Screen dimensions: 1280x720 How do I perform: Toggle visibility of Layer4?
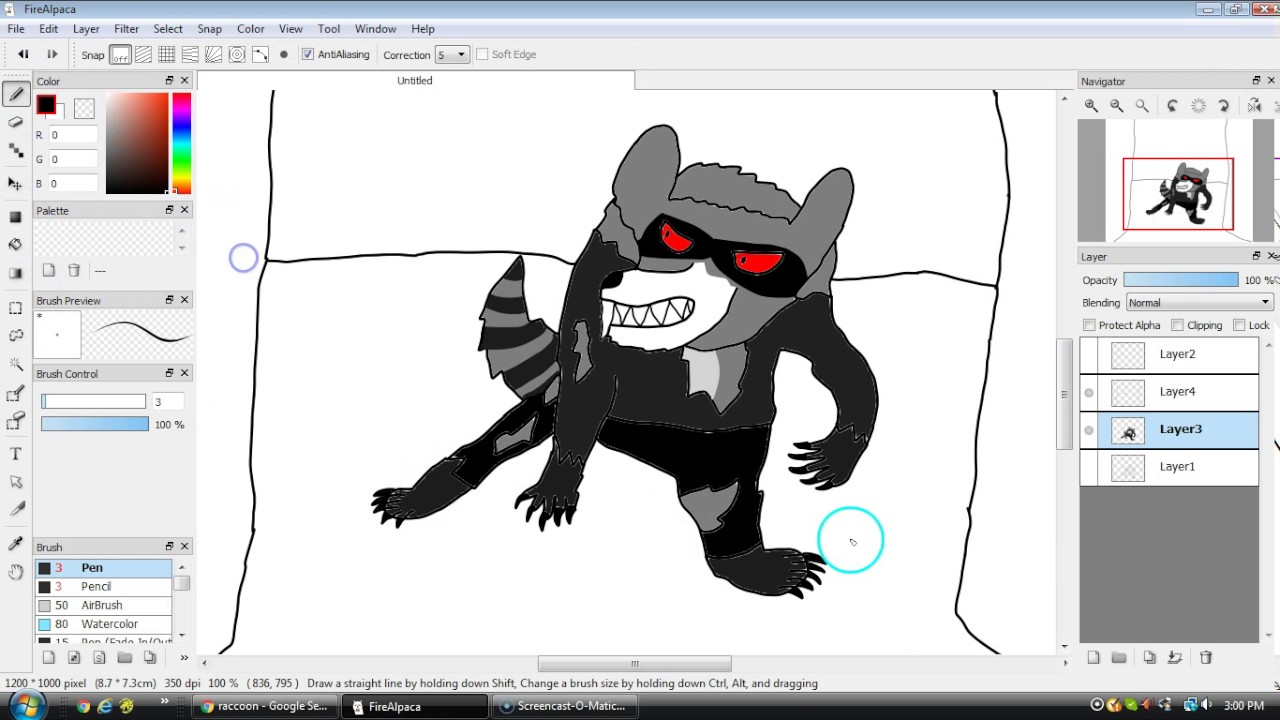1089,392
